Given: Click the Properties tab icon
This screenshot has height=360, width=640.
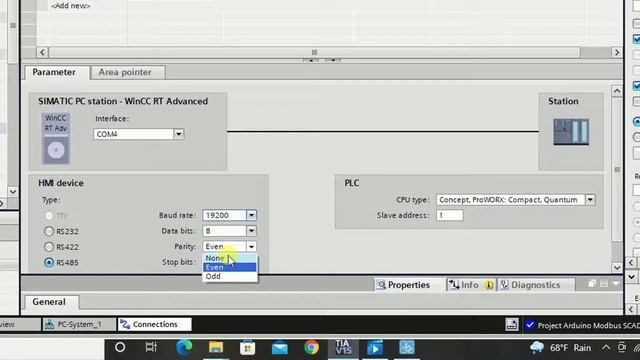Looking at the screenshot, I should coord(381,285).
